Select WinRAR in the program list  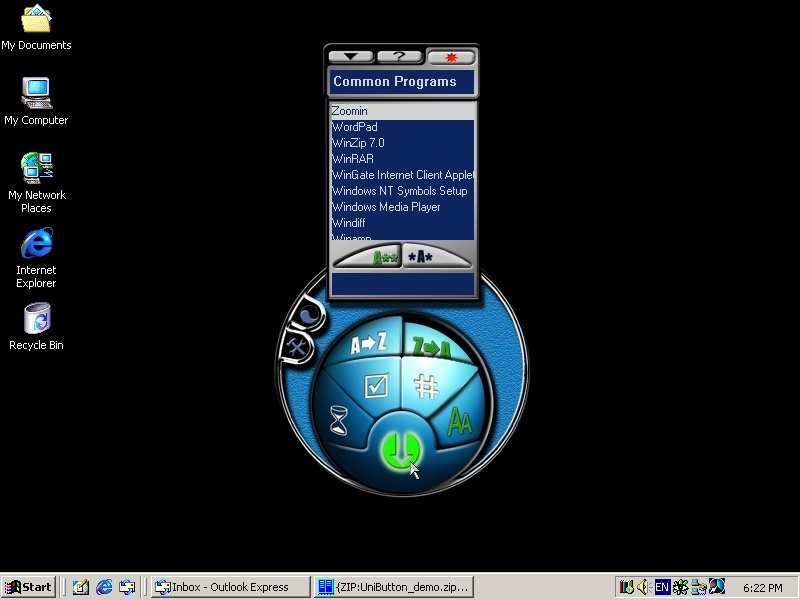click(402, 159)
